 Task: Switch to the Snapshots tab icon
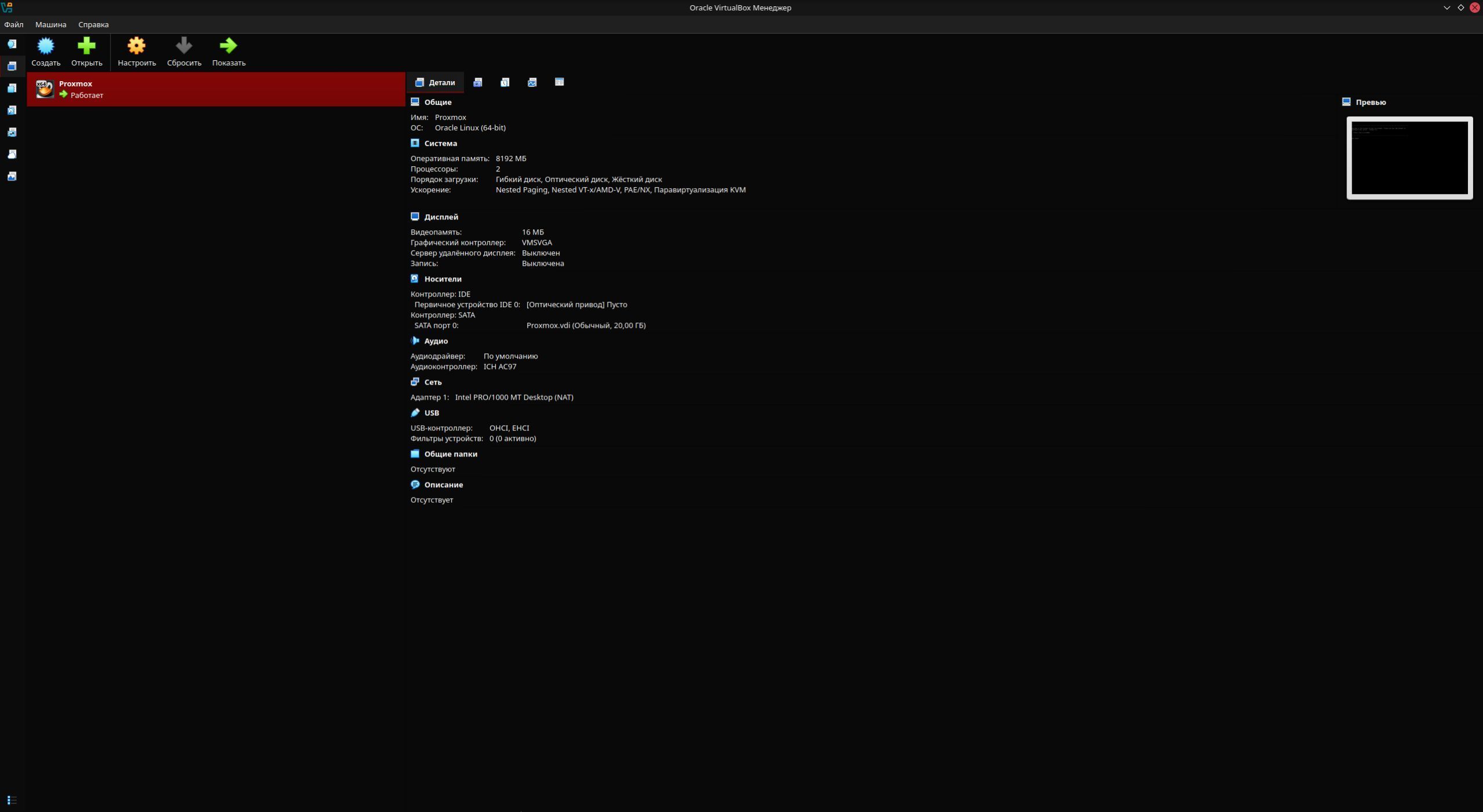pyautogui.click(x=477, y=82)
